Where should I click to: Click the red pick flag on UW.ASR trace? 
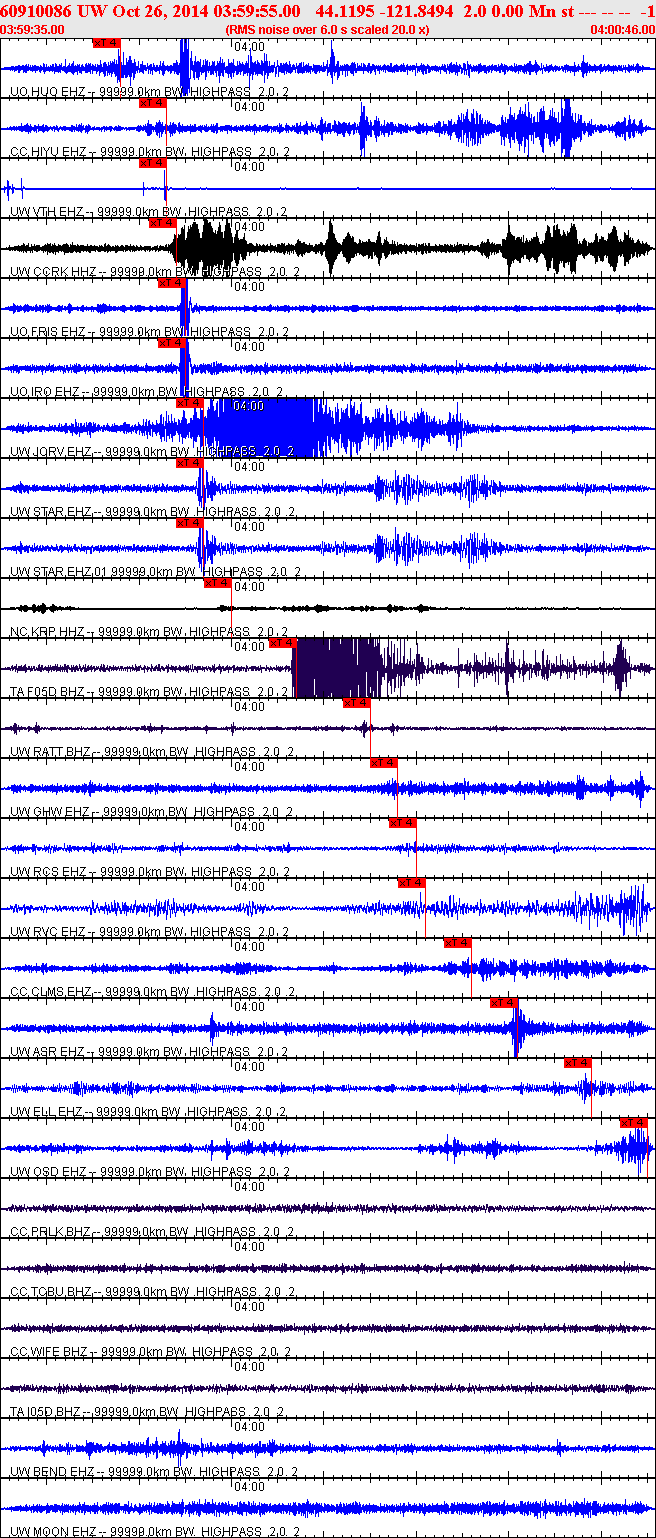pos(504,1003)
